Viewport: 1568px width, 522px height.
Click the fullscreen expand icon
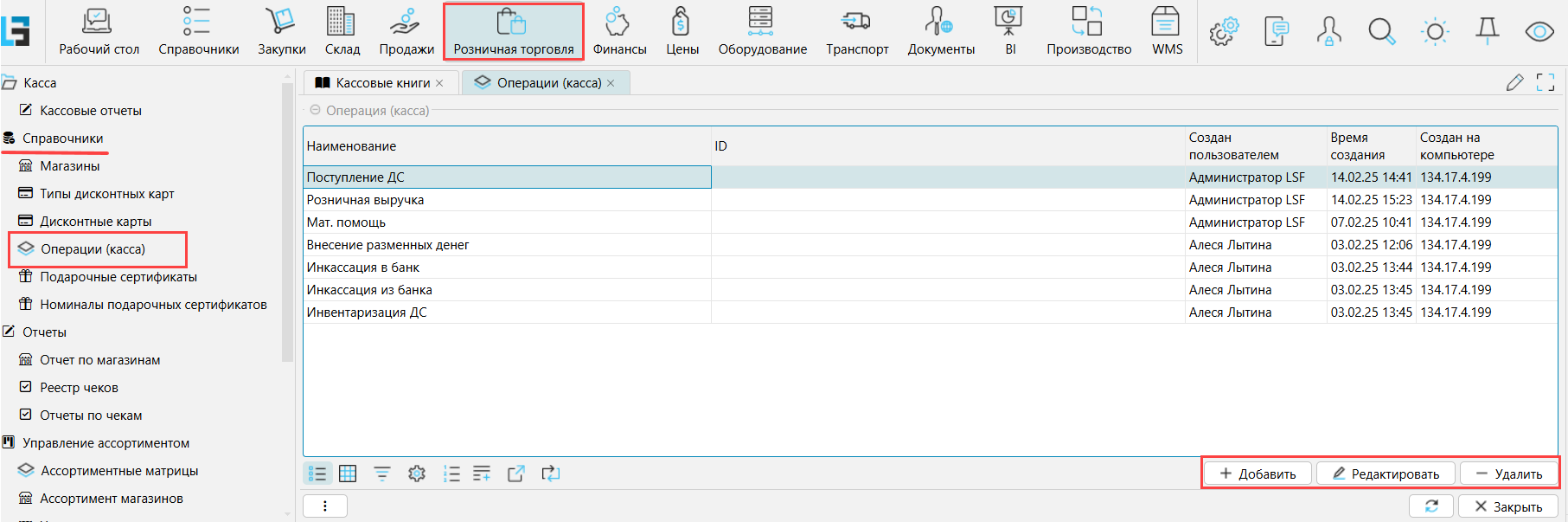1546,82
